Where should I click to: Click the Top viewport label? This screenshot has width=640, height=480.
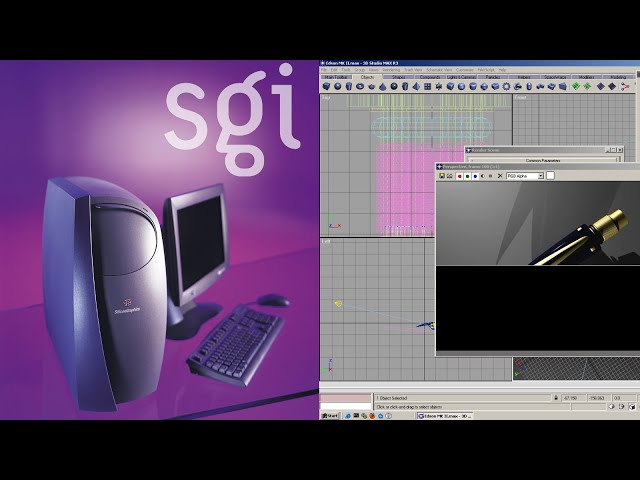pos(326,98)
